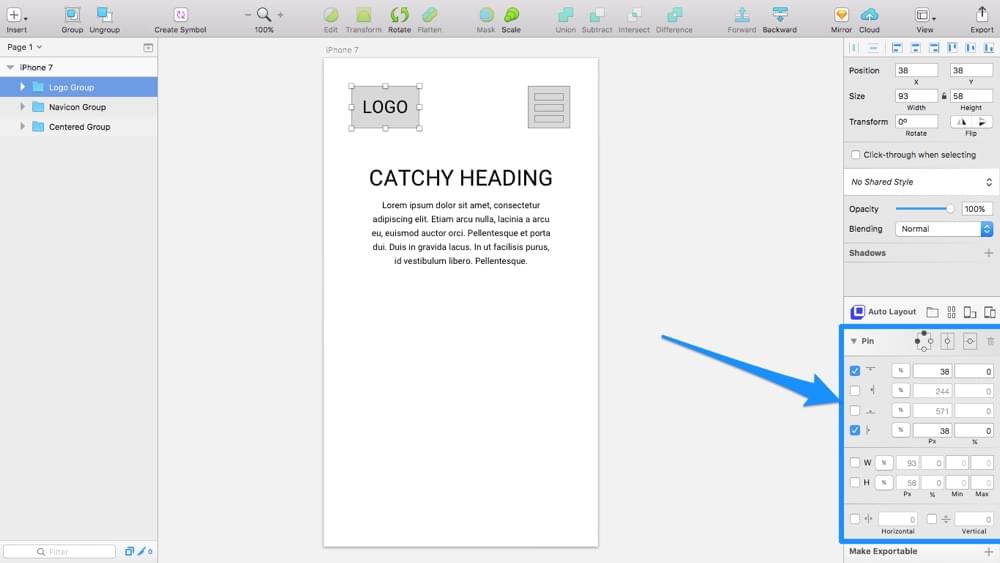
Task: Click the Backward arrange icon
Action: click(x=779, y=15)
